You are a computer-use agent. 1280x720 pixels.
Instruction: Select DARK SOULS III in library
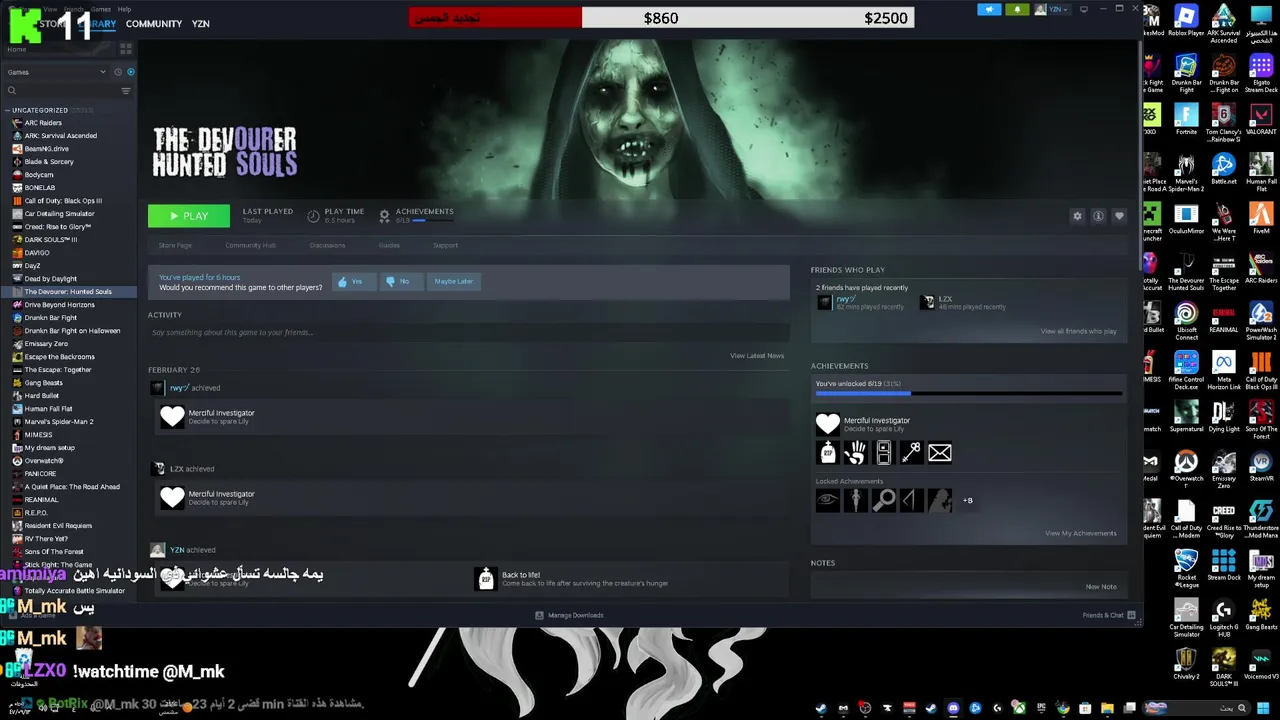pyautogui.click(x=50, y=240)
